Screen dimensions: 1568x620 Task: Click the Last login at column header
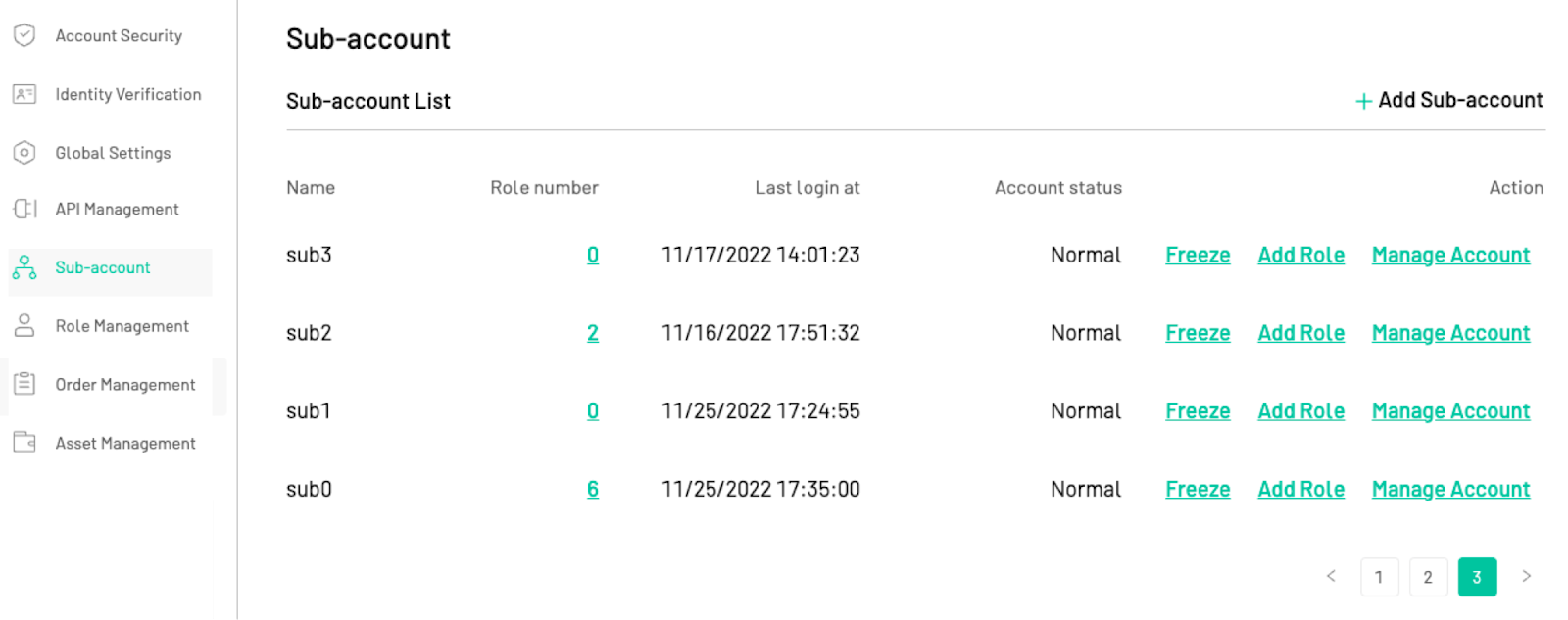coord(807,188)
